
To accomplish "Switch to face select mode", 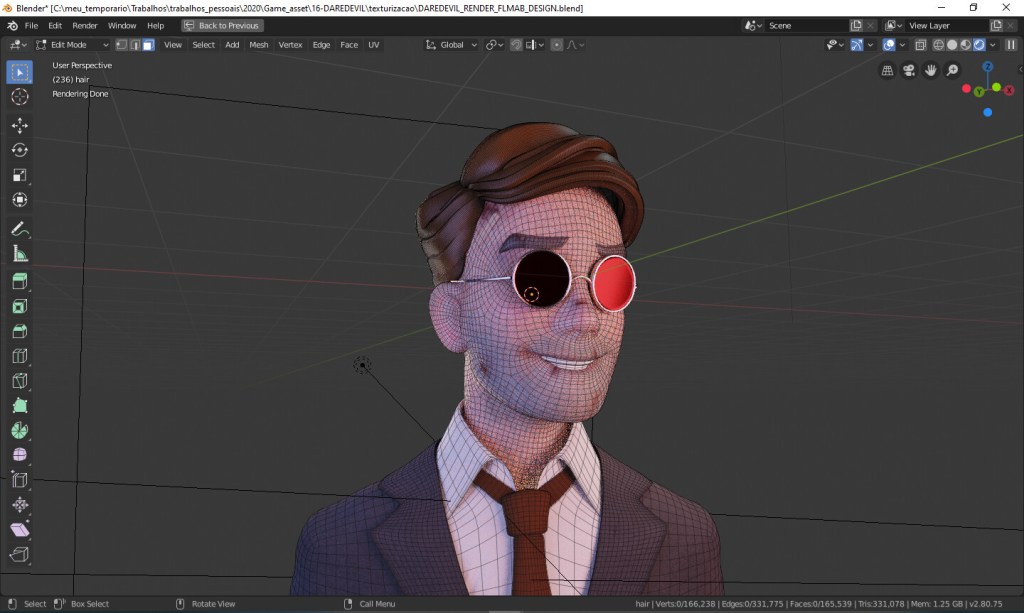I will 148,45.
